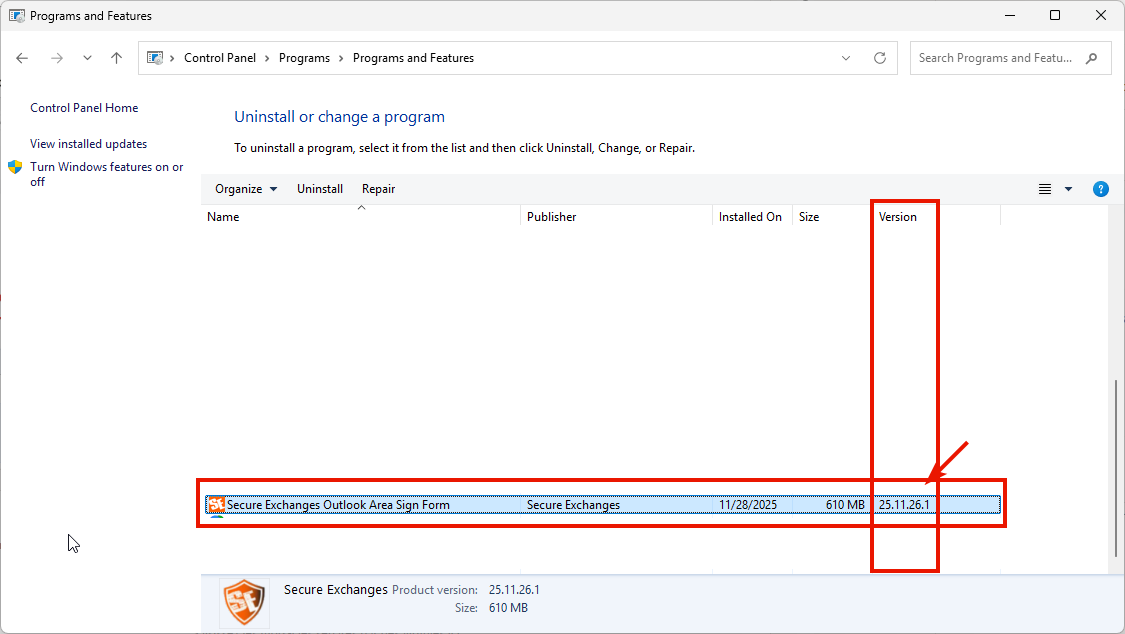The width and height of the screenshot is (1125, 634).
Task: Click the Programs and Features title icon
Action: [x=17, y=15]
